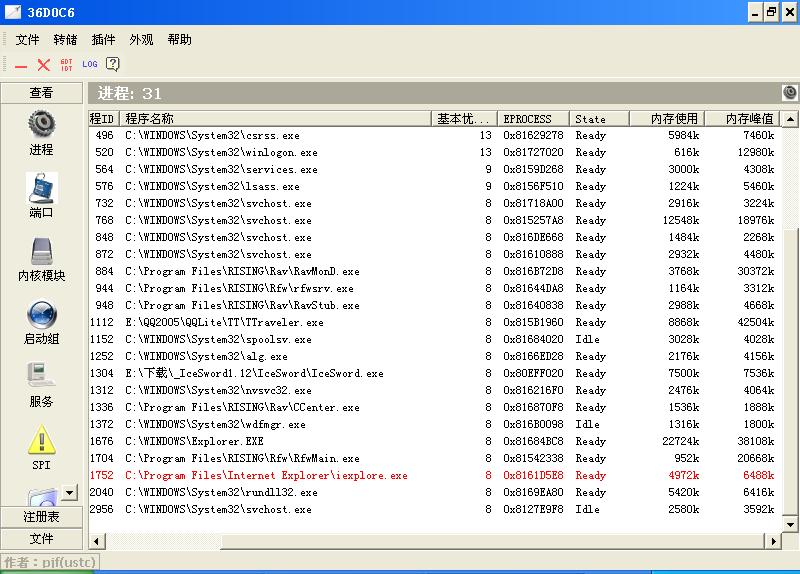Click the 作者: pjf(ustc) status bar text

pos(49,562)
